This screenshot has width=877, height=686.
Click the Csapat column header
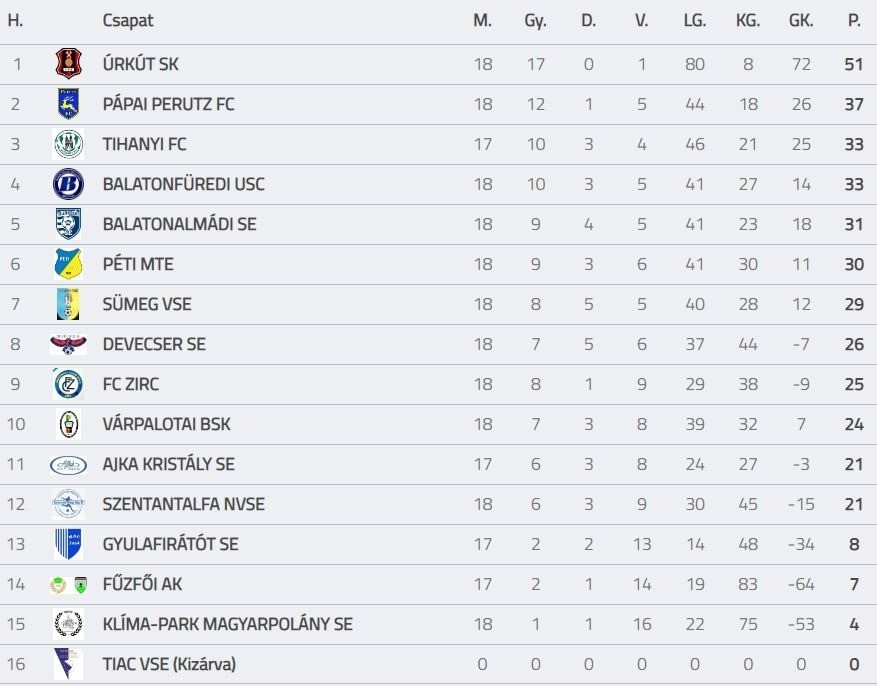128,20
